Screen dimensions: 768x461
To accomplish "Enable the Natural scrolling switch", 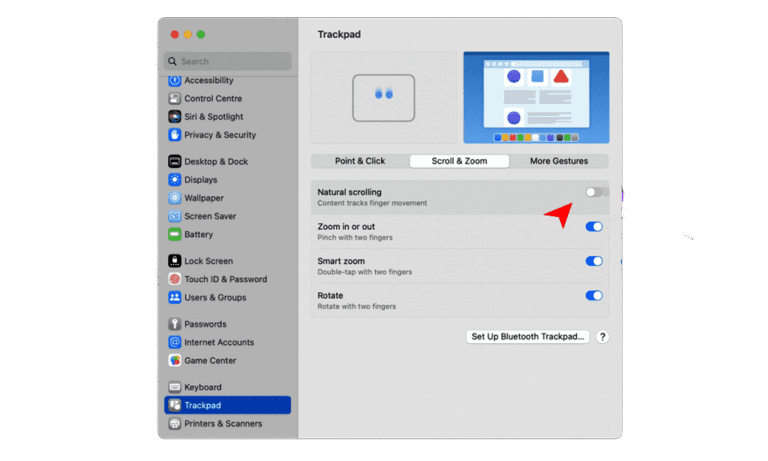I will pos(594,192).
